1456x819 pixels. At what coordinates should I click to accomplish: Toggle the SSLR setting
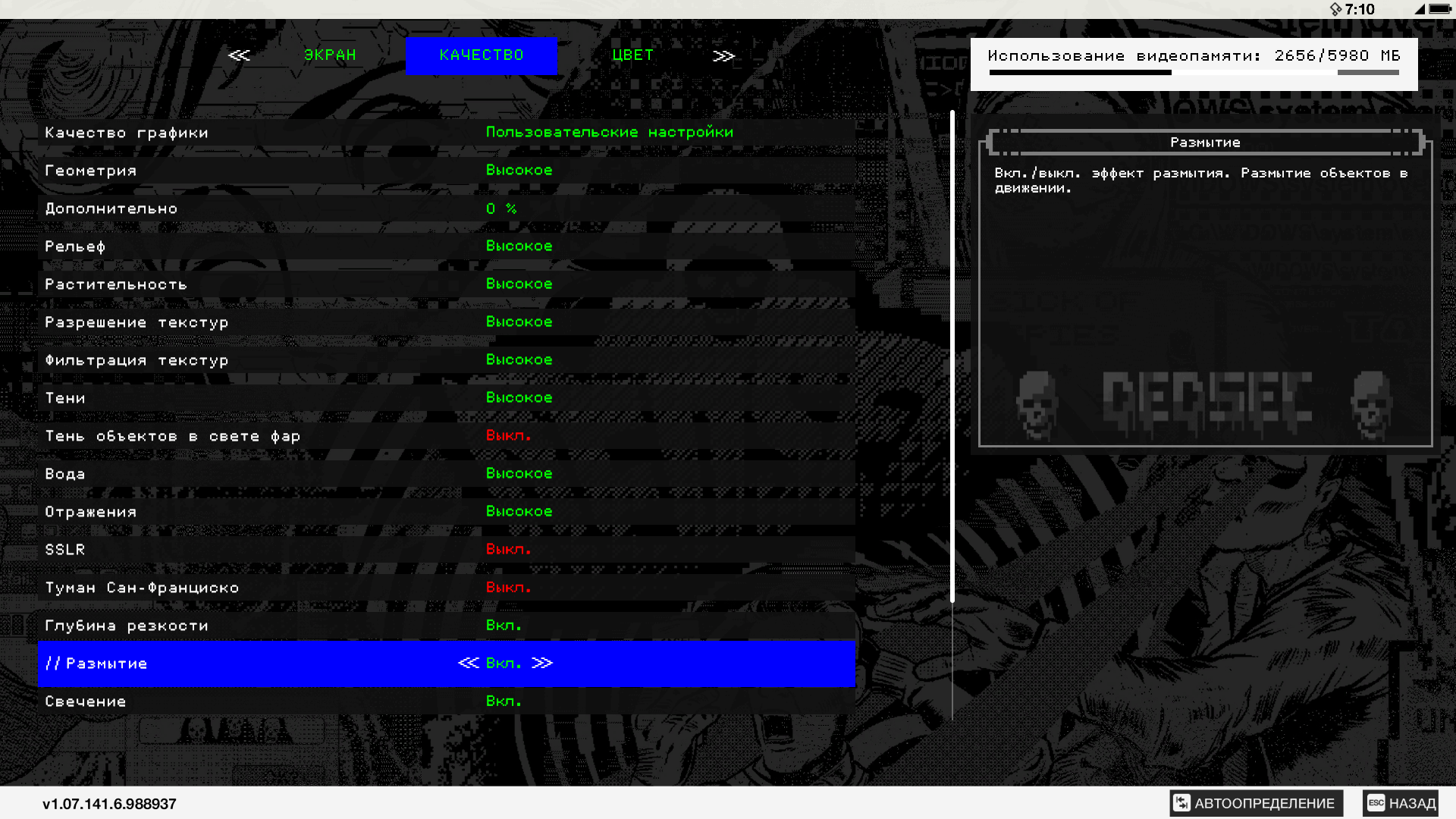[508, 550]
